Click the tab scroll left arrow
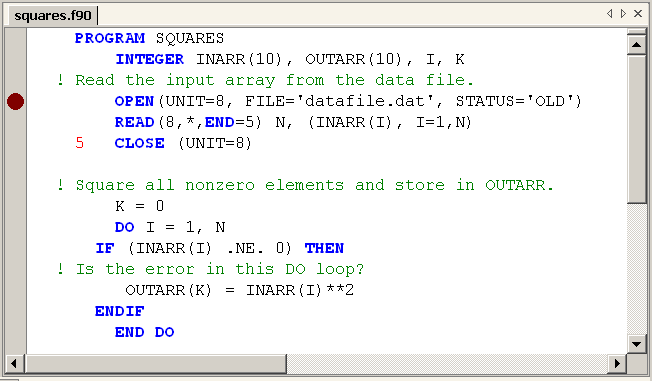 coord(609,13)
